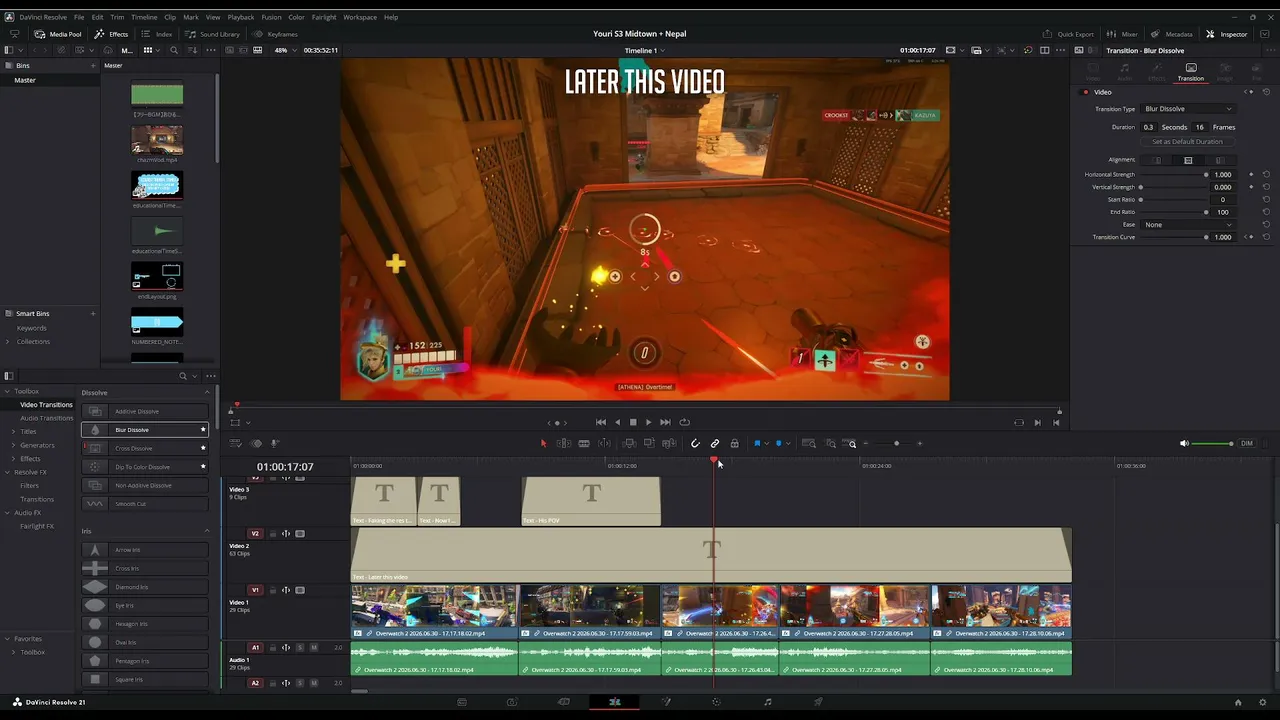Select the Smooth Cut transition
The image size is (1280, 720).
[145, 504]
